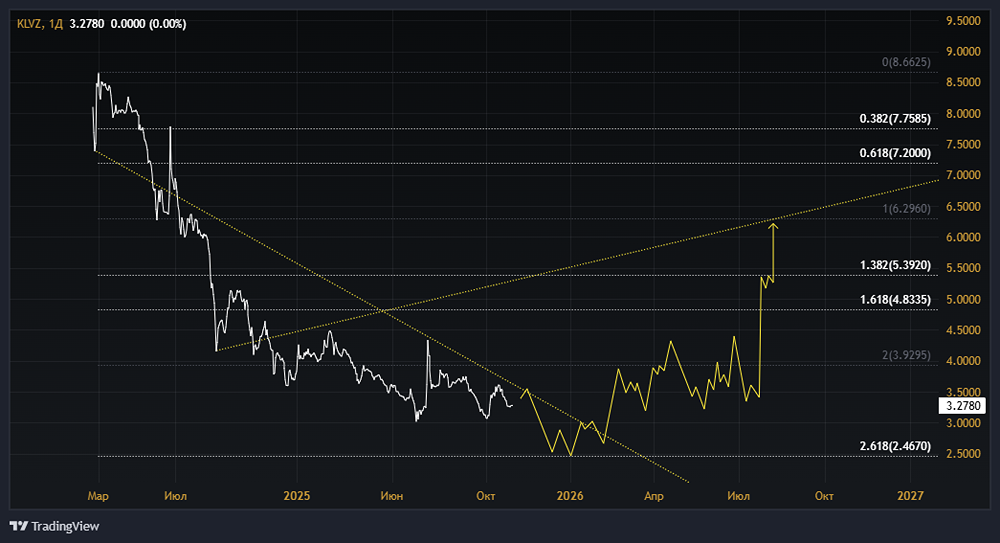Click the 2026 mark on time axis
Screen dimensions: 1000x543
click(570, 495)
